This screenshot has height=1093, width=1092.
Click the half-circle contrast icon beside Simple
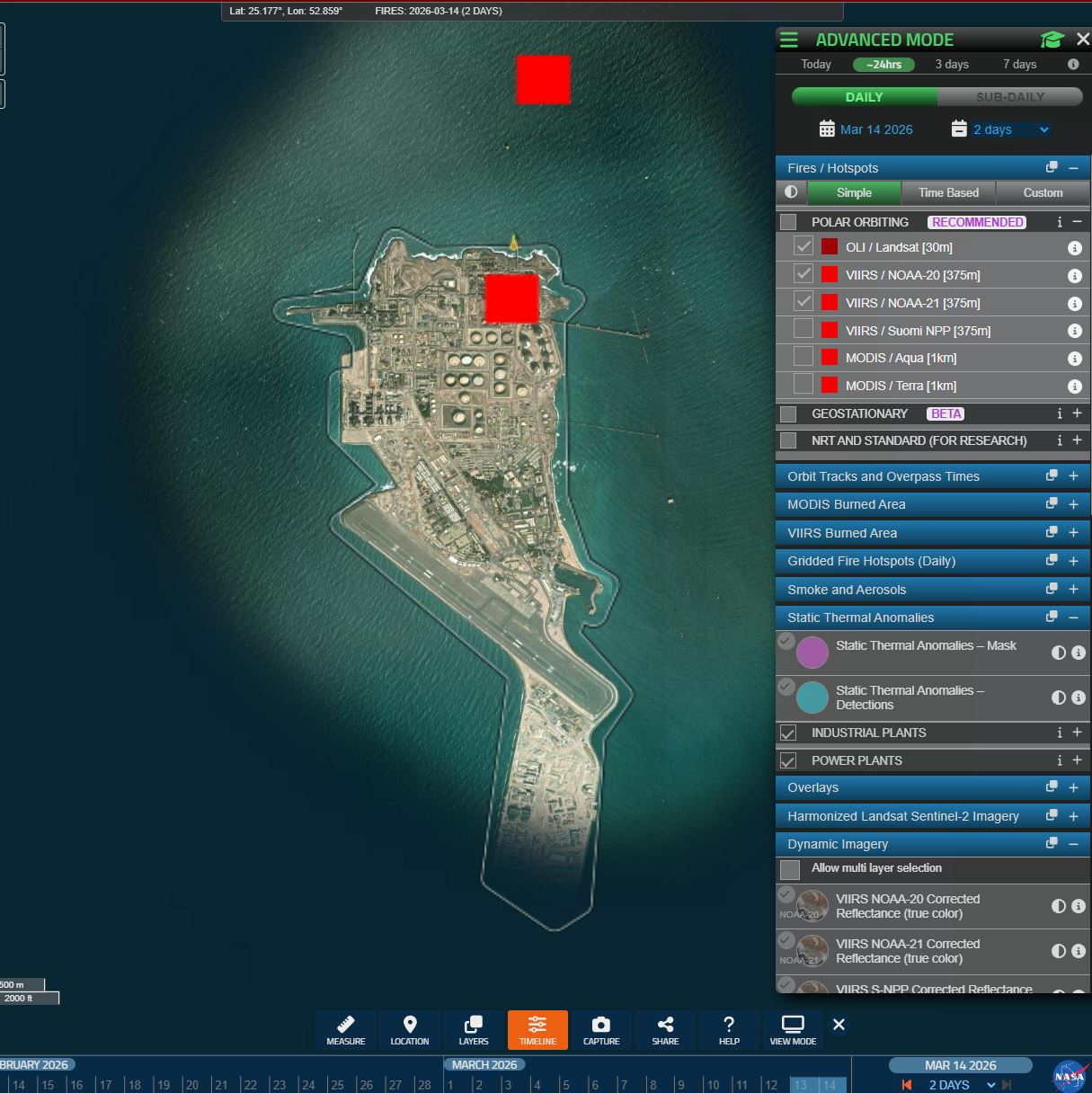(791, 191)
